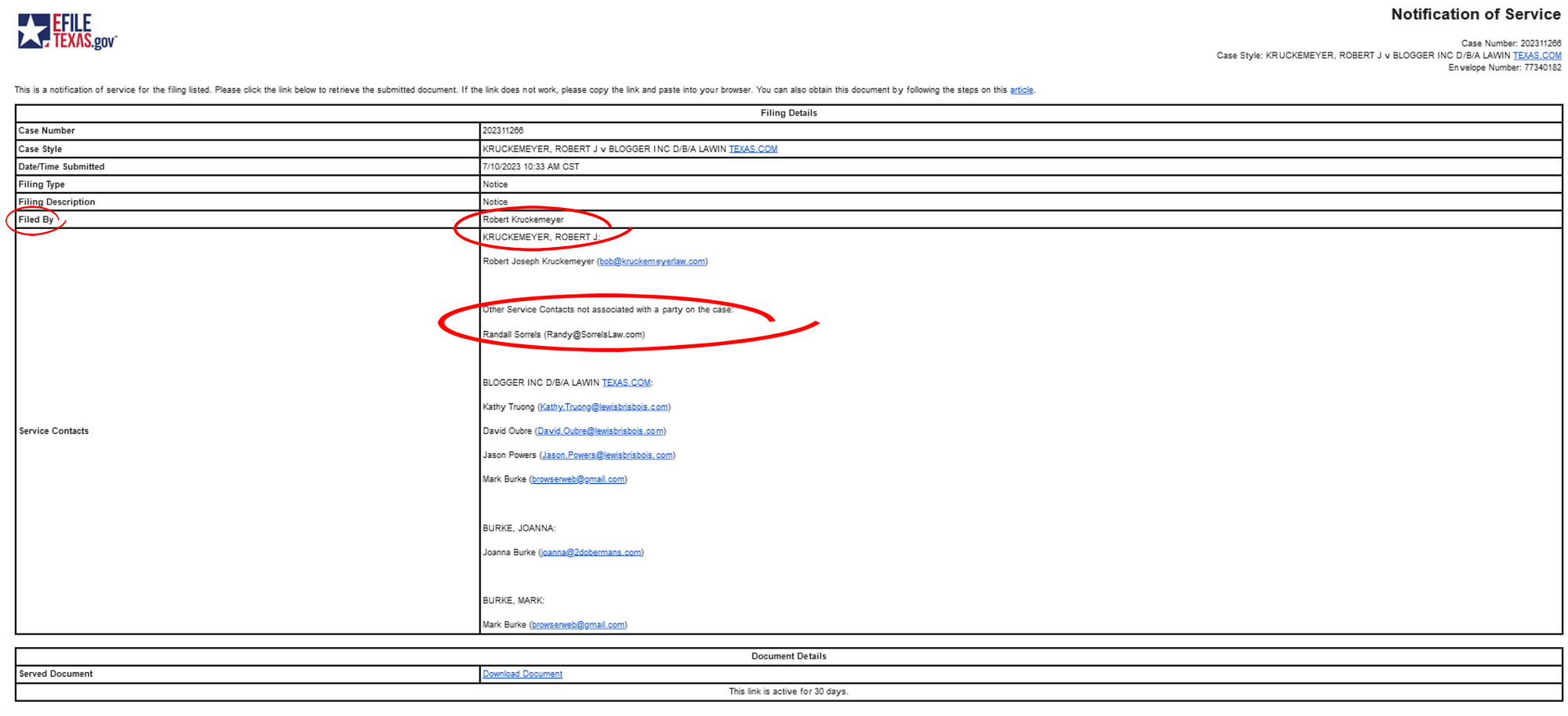Select the Notice value beside Filing Type
This screenshot has width=1568, height=716.
pos(495,185)
